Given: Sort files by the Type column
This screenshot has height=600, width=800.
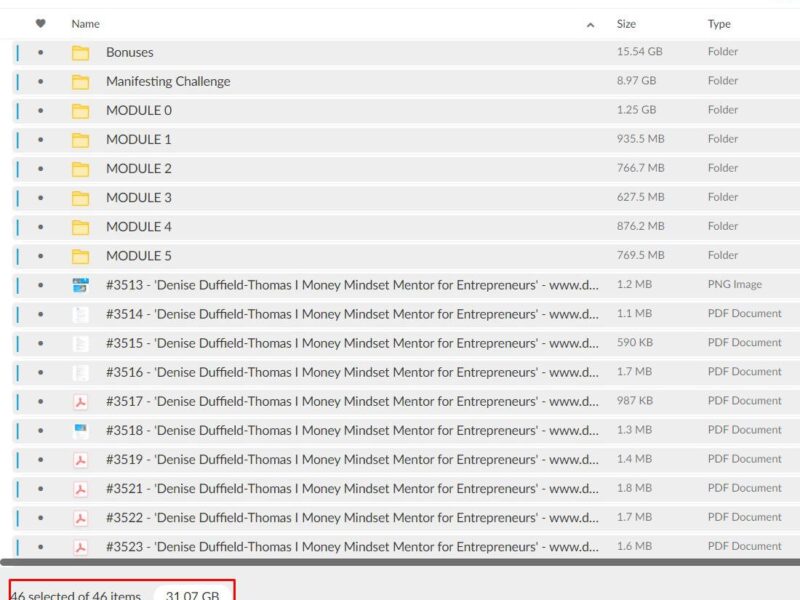Looking at the screenshot, I should pos(719,24).
